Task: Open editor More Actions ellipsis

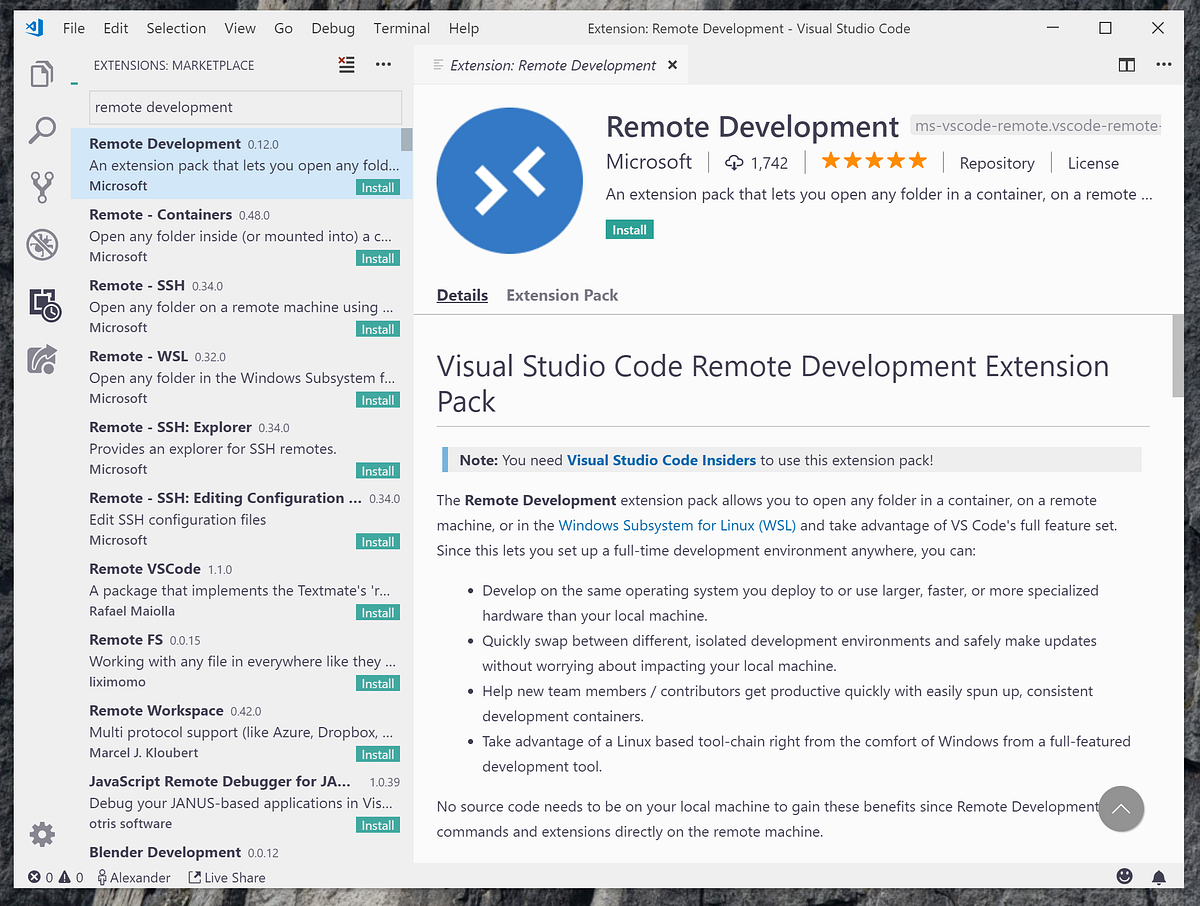Action: pyautogui.click(x=1163, y=65)
